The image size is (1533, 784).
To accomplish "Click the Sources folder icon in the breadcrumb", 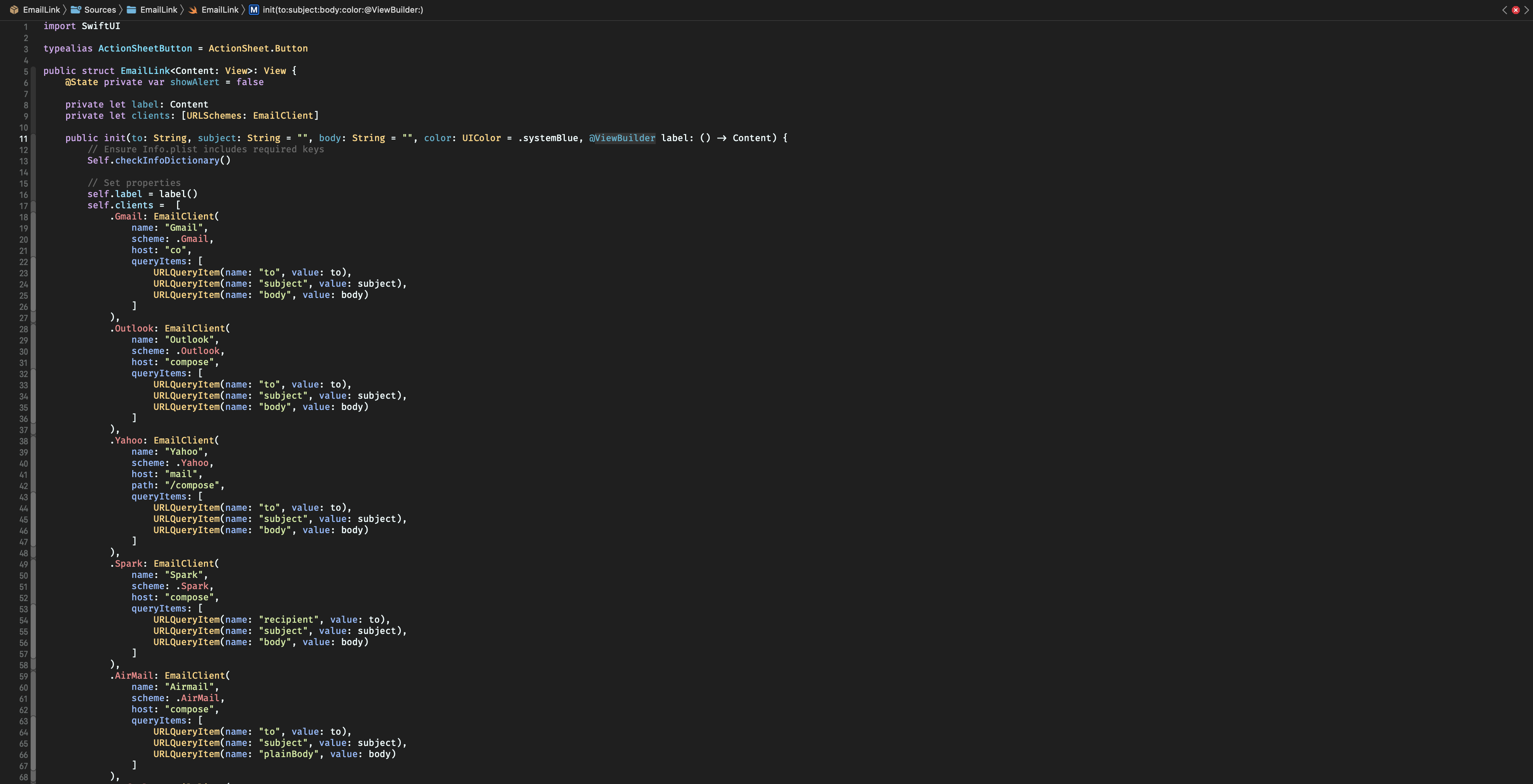I will pyautogui.click(x=76, y=9).
